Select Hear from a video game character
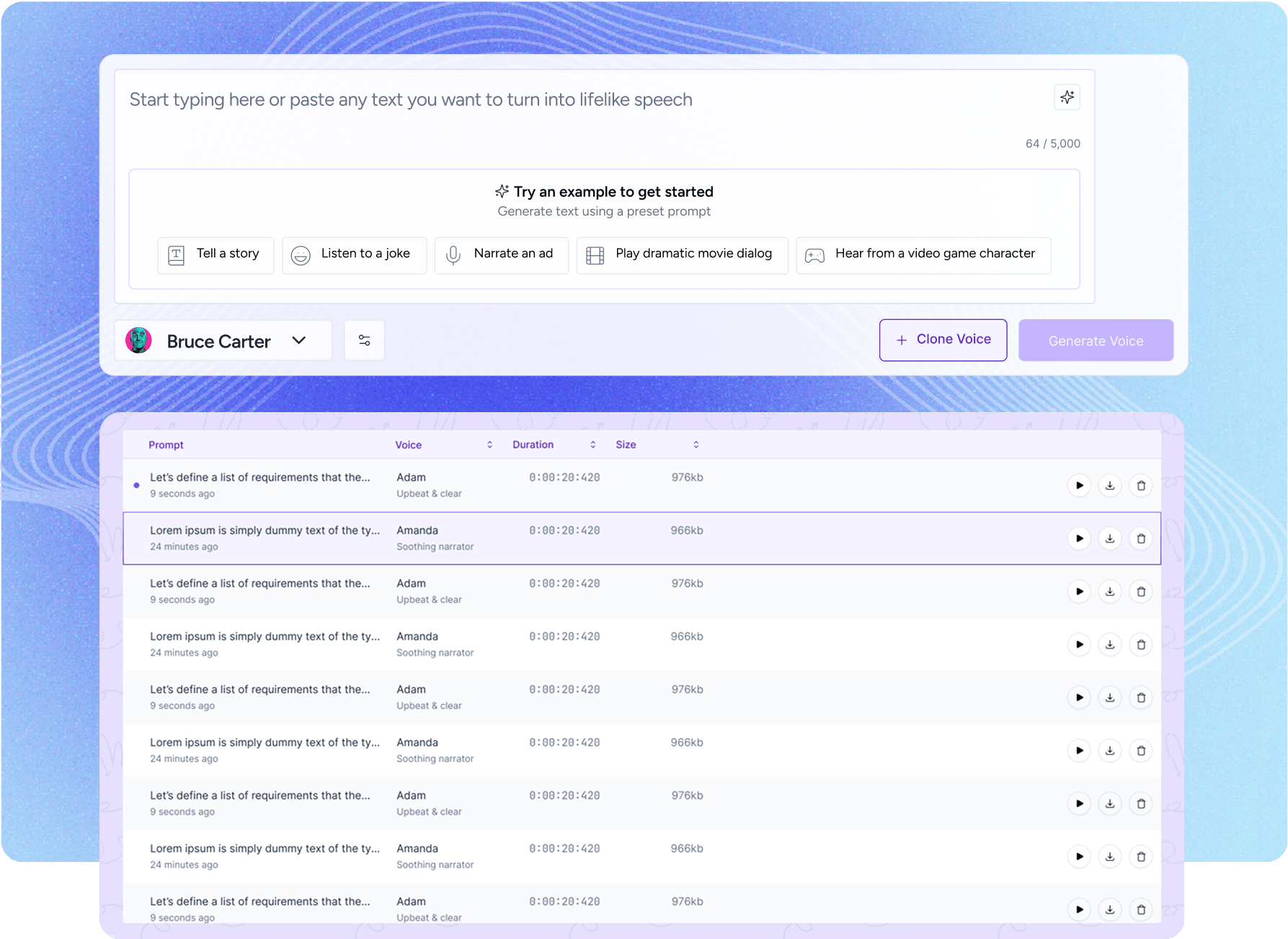 pyautogui.click(x=923, y=255)
